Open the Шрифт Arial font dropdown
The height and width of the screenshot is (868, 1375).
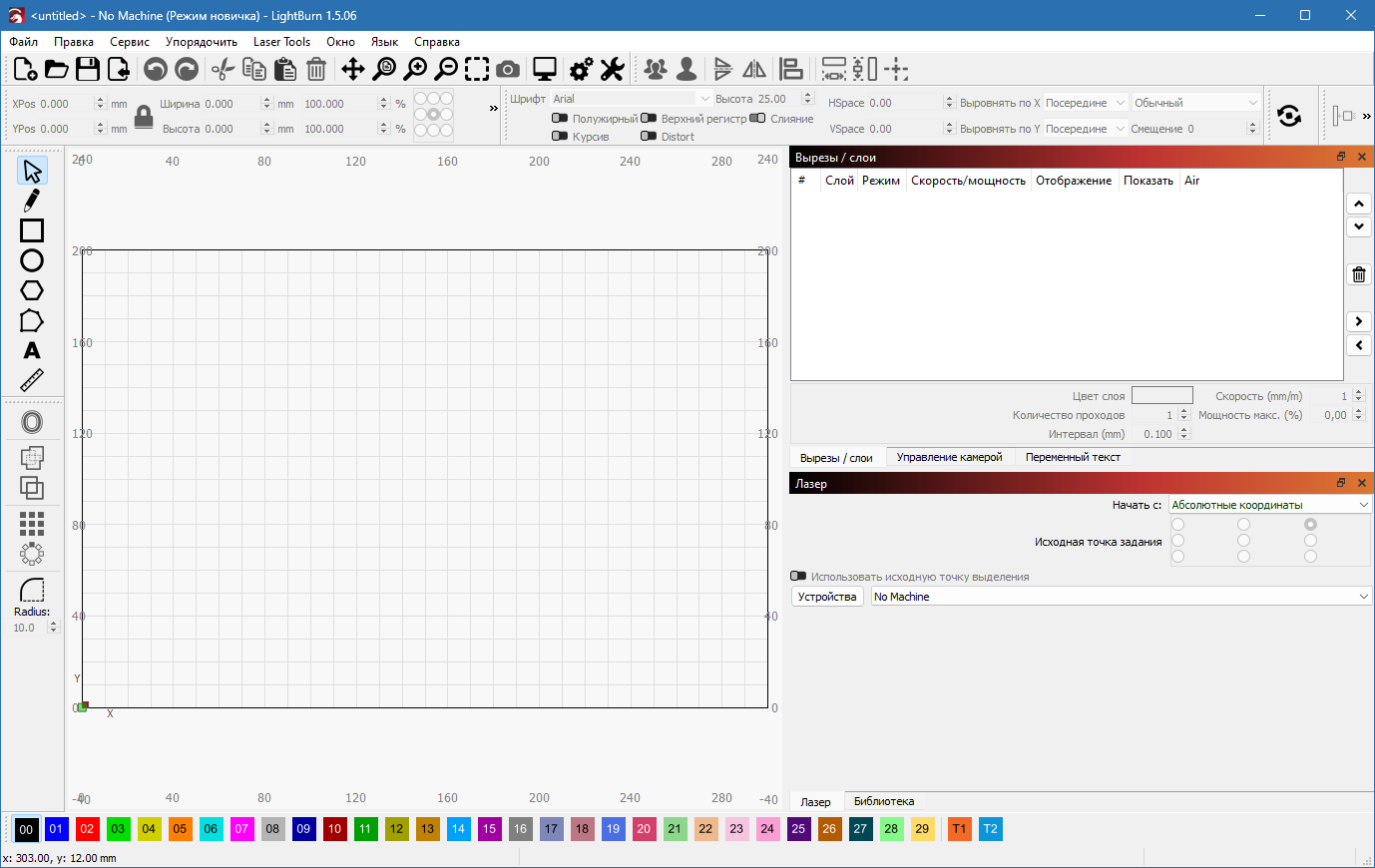632,99
